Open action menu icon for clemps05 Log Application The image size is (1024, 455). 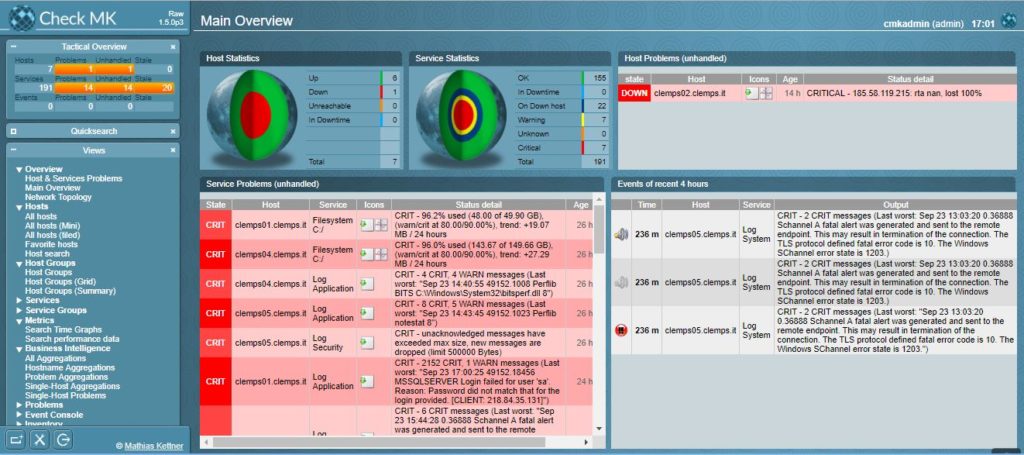367,313
